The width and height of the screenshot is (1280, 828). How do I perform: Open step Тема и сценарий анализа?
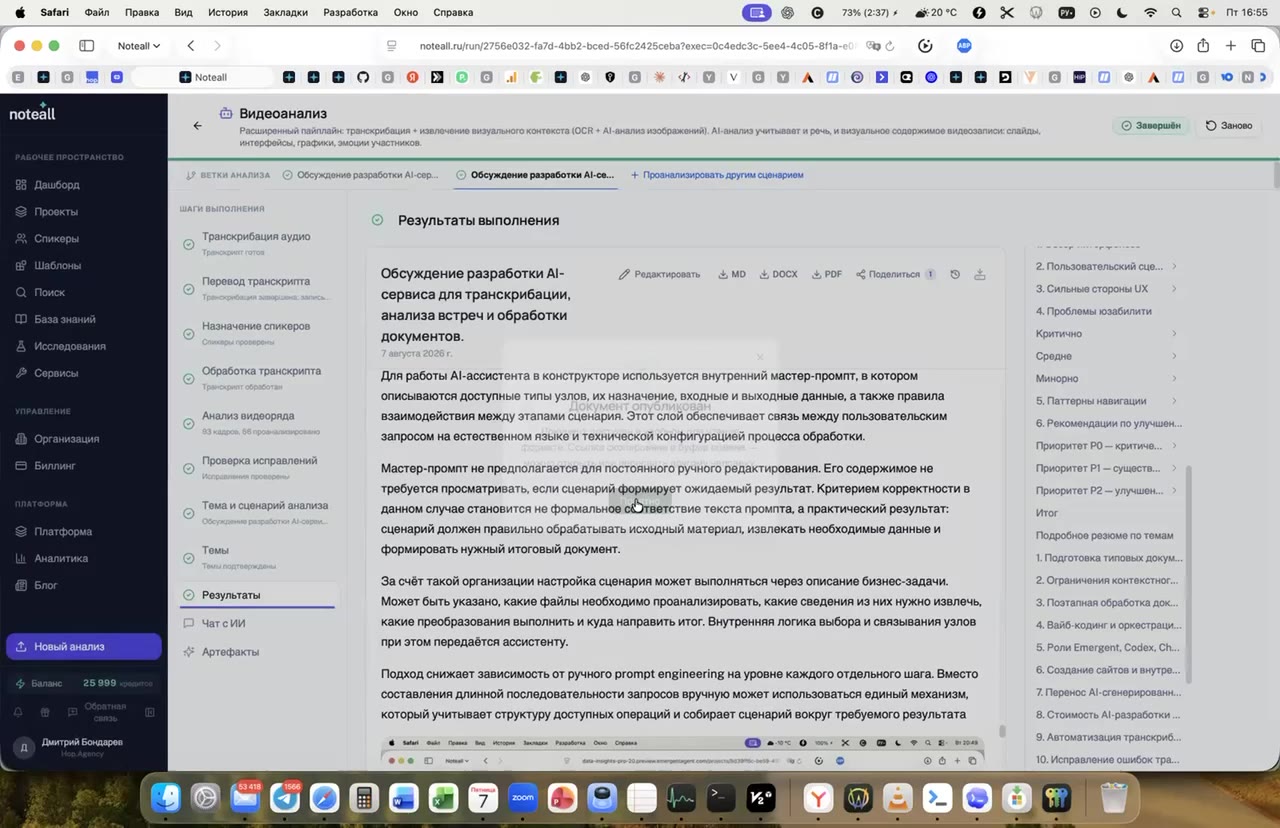coord(256,512)
